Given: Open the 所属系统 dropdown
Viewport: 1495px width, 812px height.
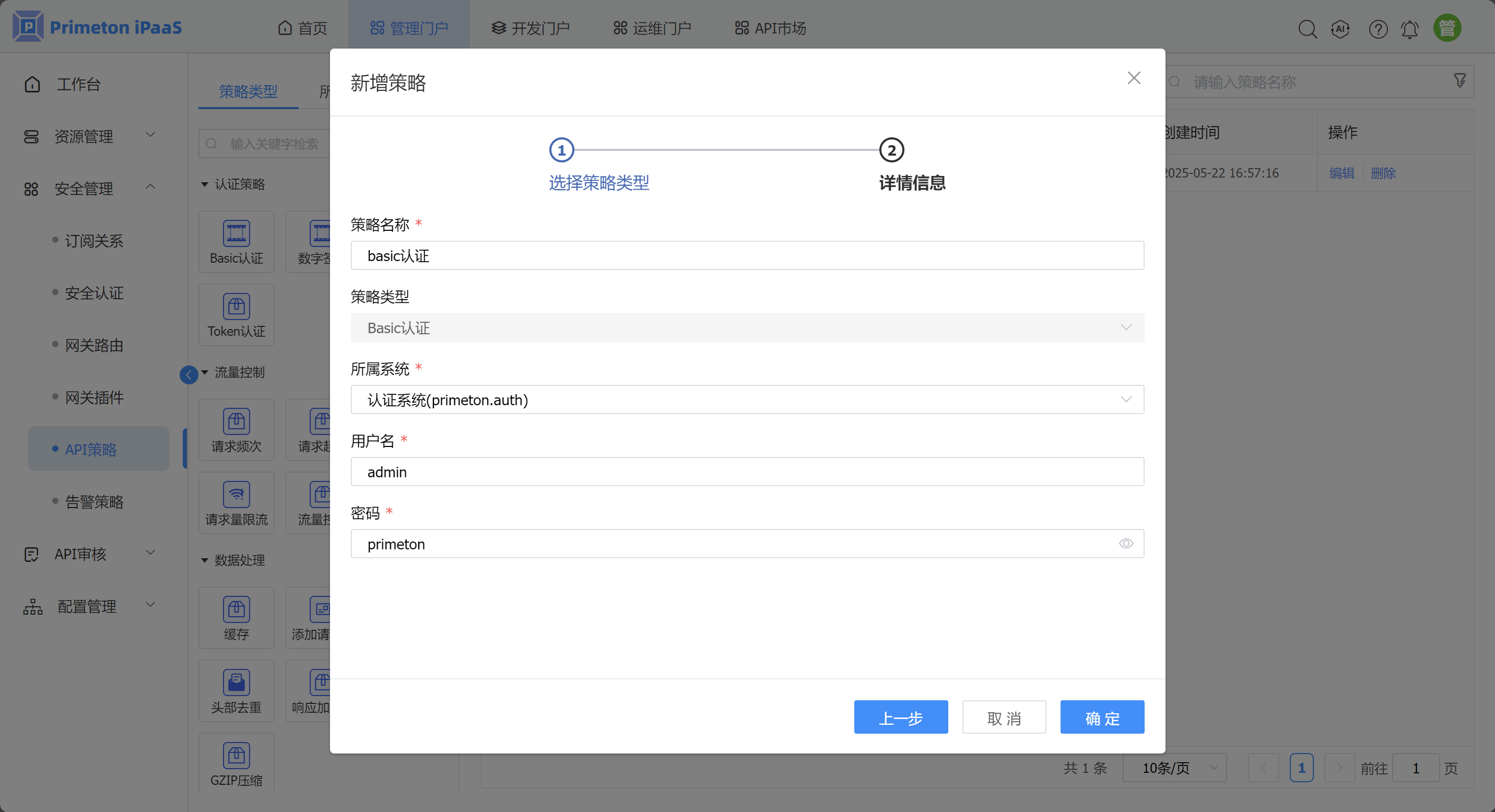Looking at the screenshot, I should click(747, 400).
